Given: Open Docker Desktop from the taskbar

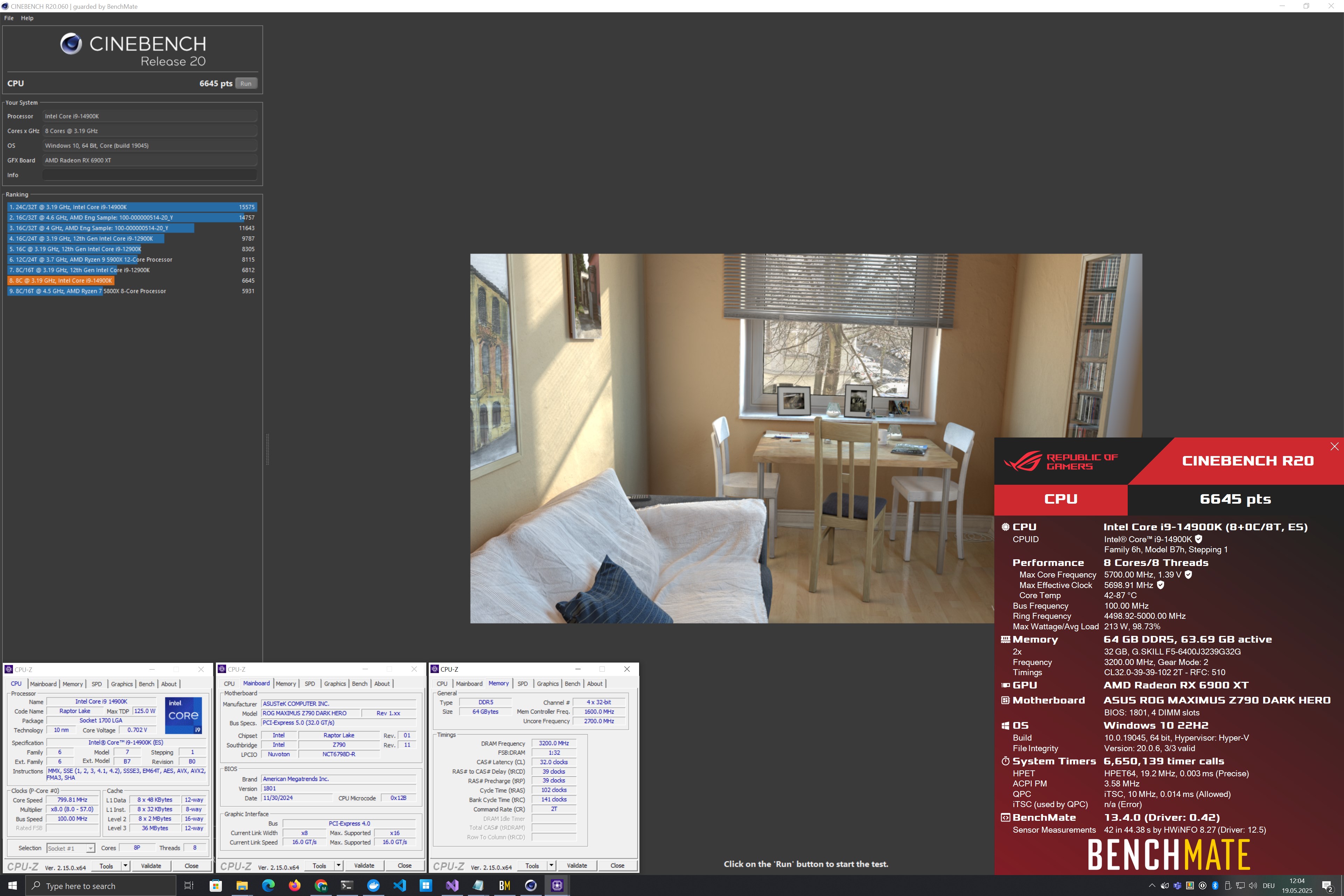Looking at the screenshot, I should coord(373,886).
